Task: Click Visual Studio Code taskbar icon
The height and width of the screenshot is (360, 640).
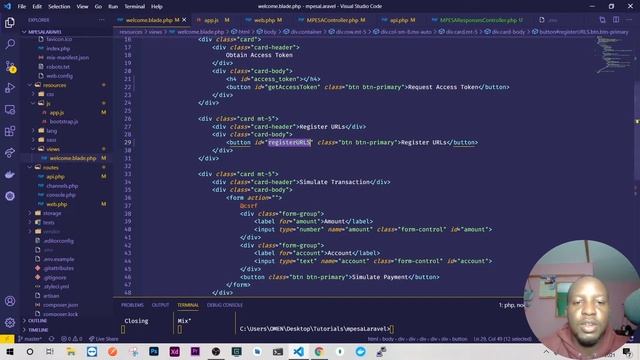Action: 298,351
